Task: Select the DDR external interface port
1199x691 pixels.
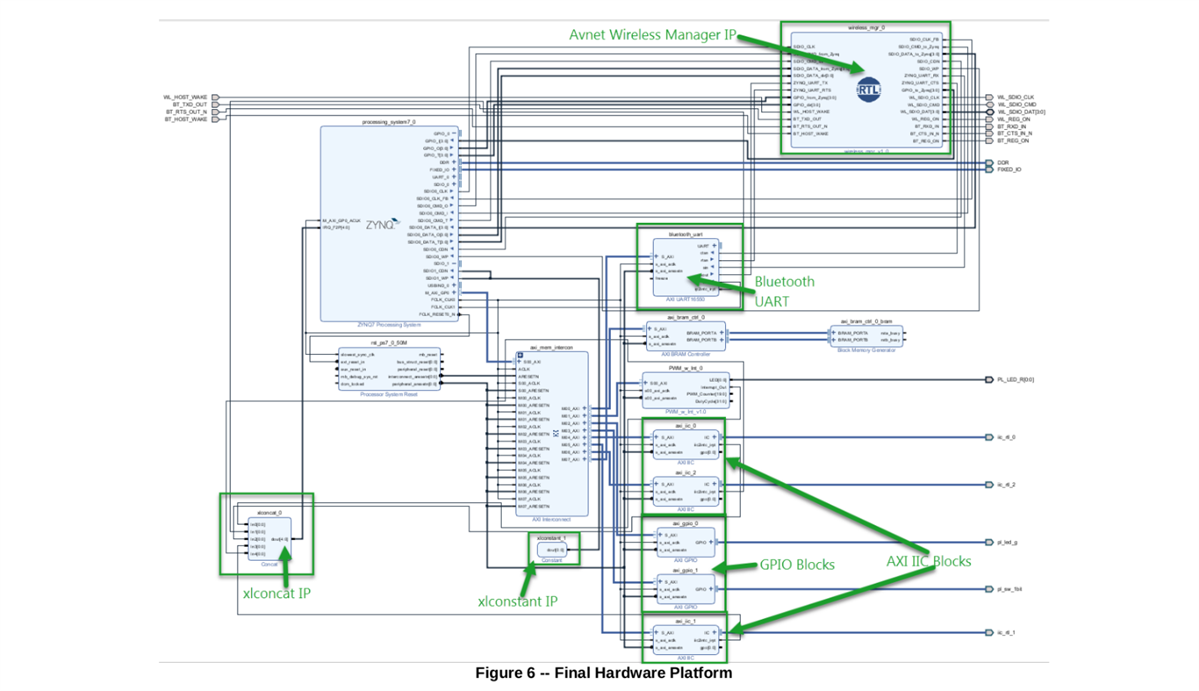Action: [x=989, y=163]
